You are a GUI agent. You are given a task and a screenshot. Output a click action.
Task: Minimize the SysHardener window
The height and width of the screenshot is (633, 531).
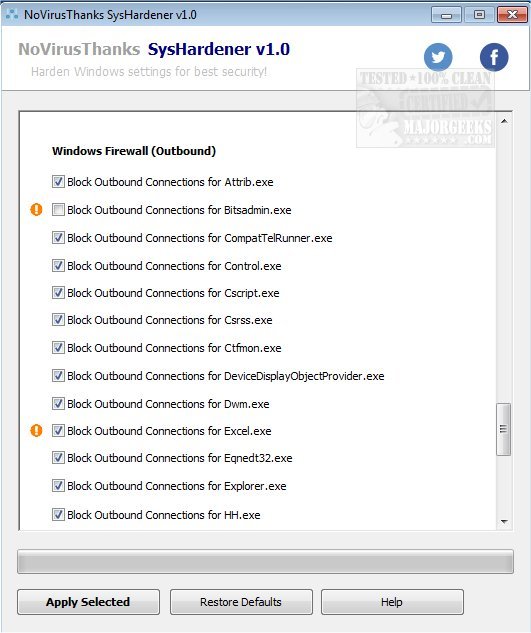[446, 15]
